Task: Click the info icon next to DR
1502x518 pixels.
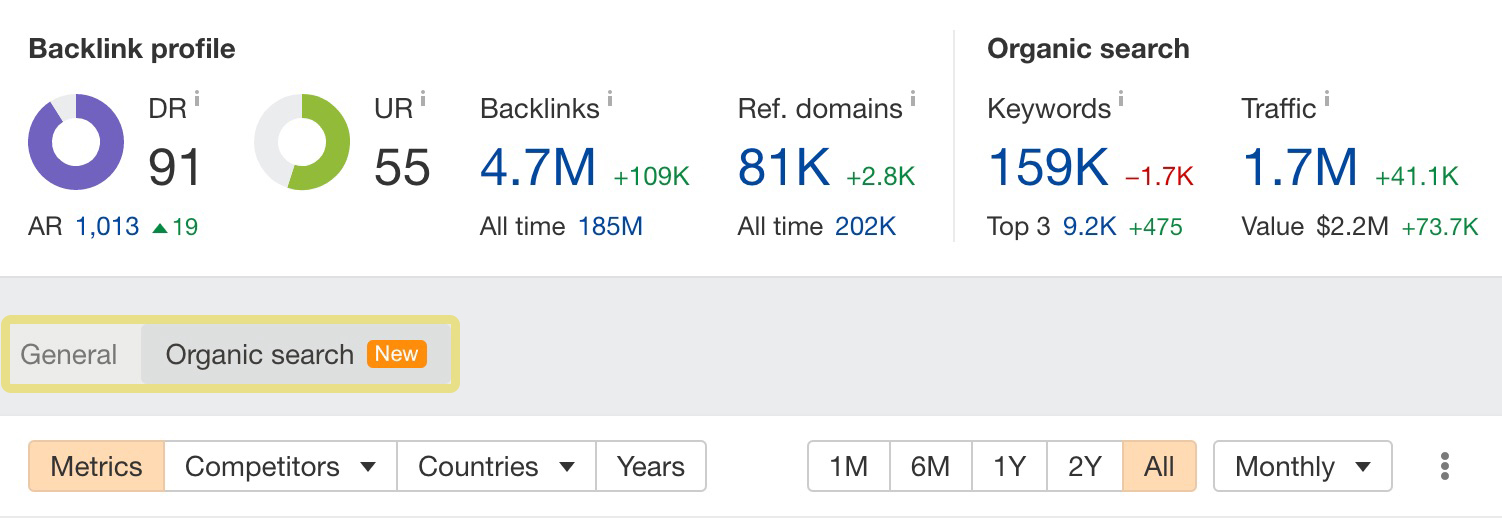Action: coord(197,98)
